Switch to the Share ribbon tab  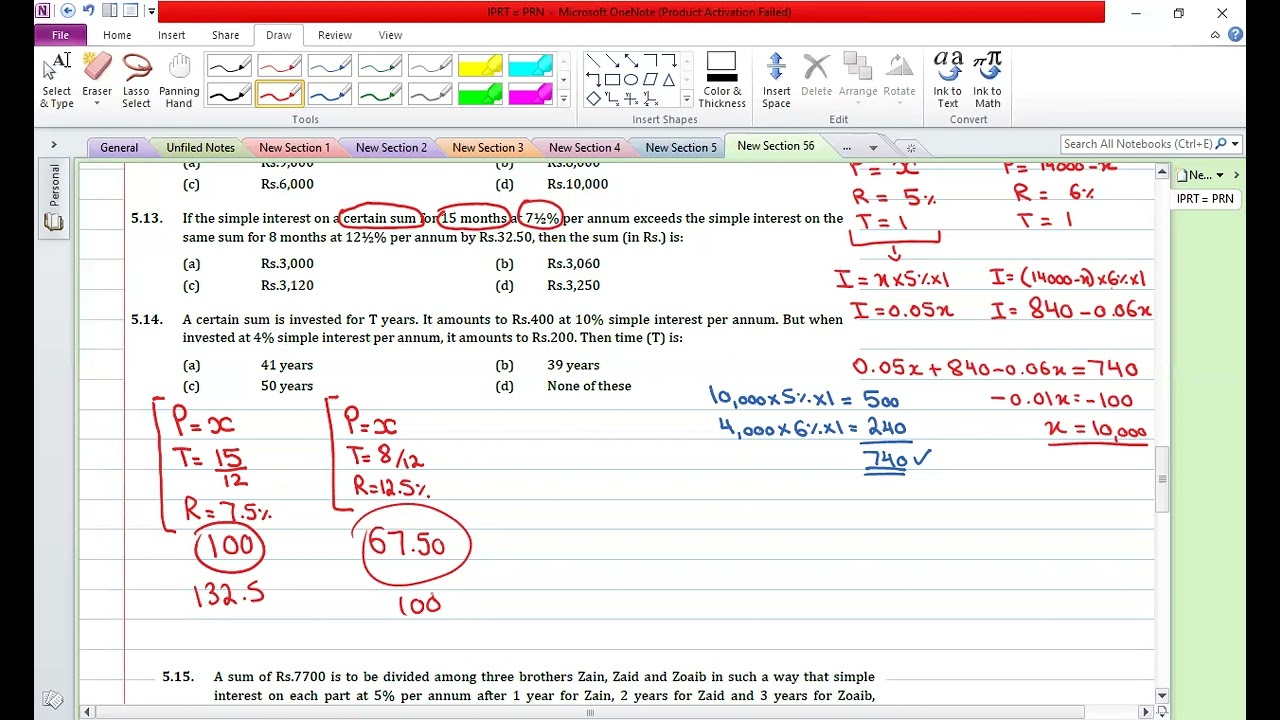click(225, 35)
